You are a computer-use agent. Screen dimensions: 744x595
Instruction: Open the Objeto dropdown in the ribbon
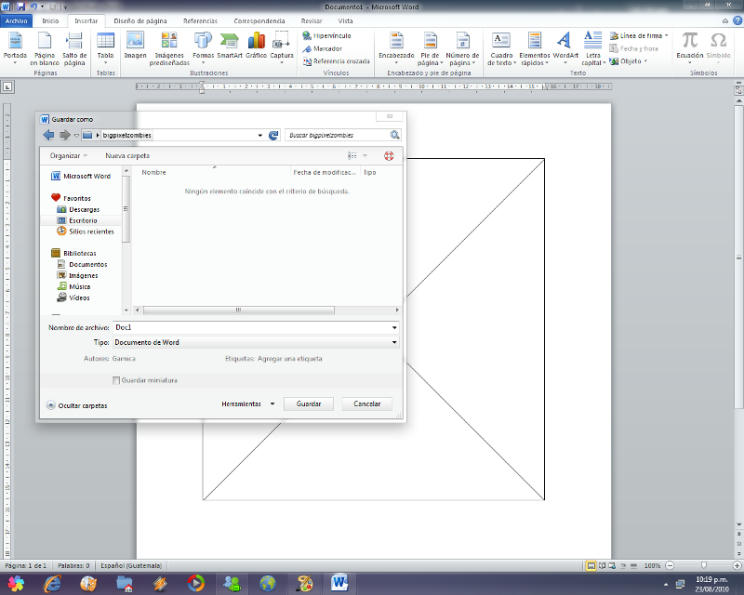tap(645, 61)
